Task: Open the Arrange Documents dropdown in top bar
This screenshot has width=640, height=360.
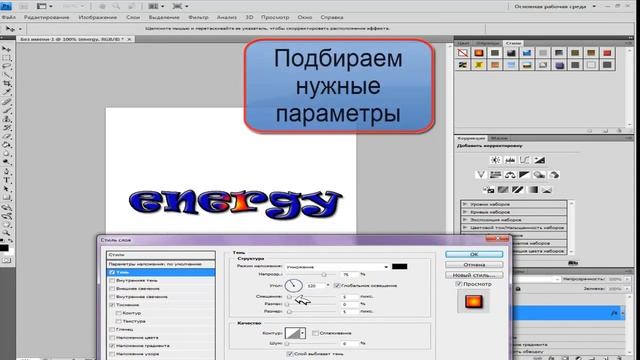Action: (156, 7)
